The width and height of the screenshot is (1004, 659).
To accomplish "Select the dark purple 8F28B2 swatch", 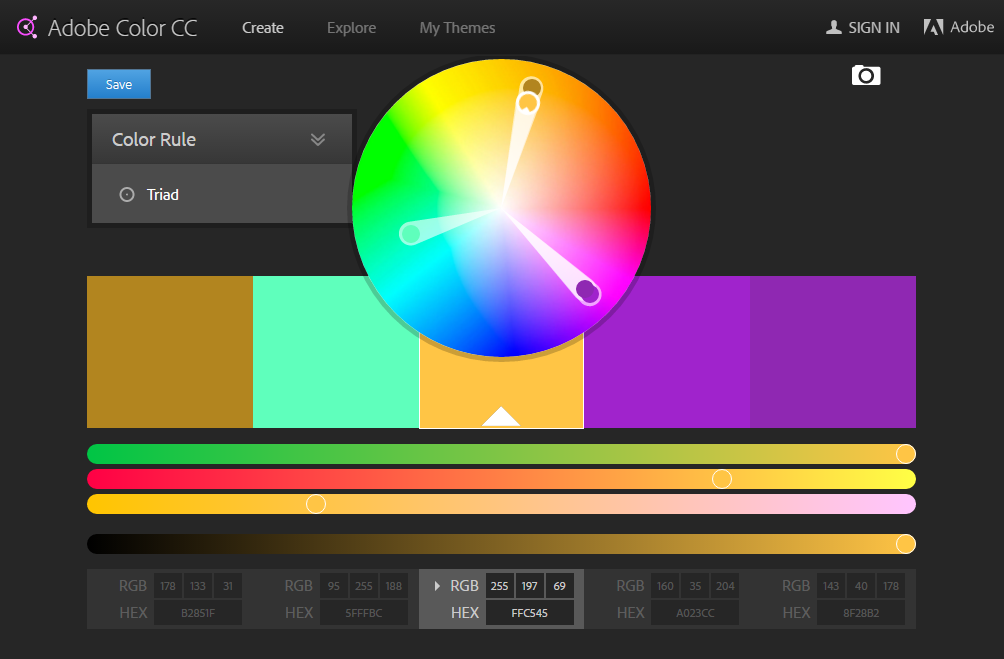I will [x=833, y=352].
